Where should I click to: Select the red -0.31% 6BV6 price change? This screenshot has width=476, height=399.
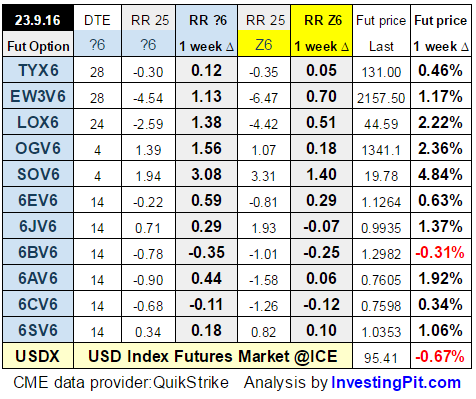coord(440,252)
